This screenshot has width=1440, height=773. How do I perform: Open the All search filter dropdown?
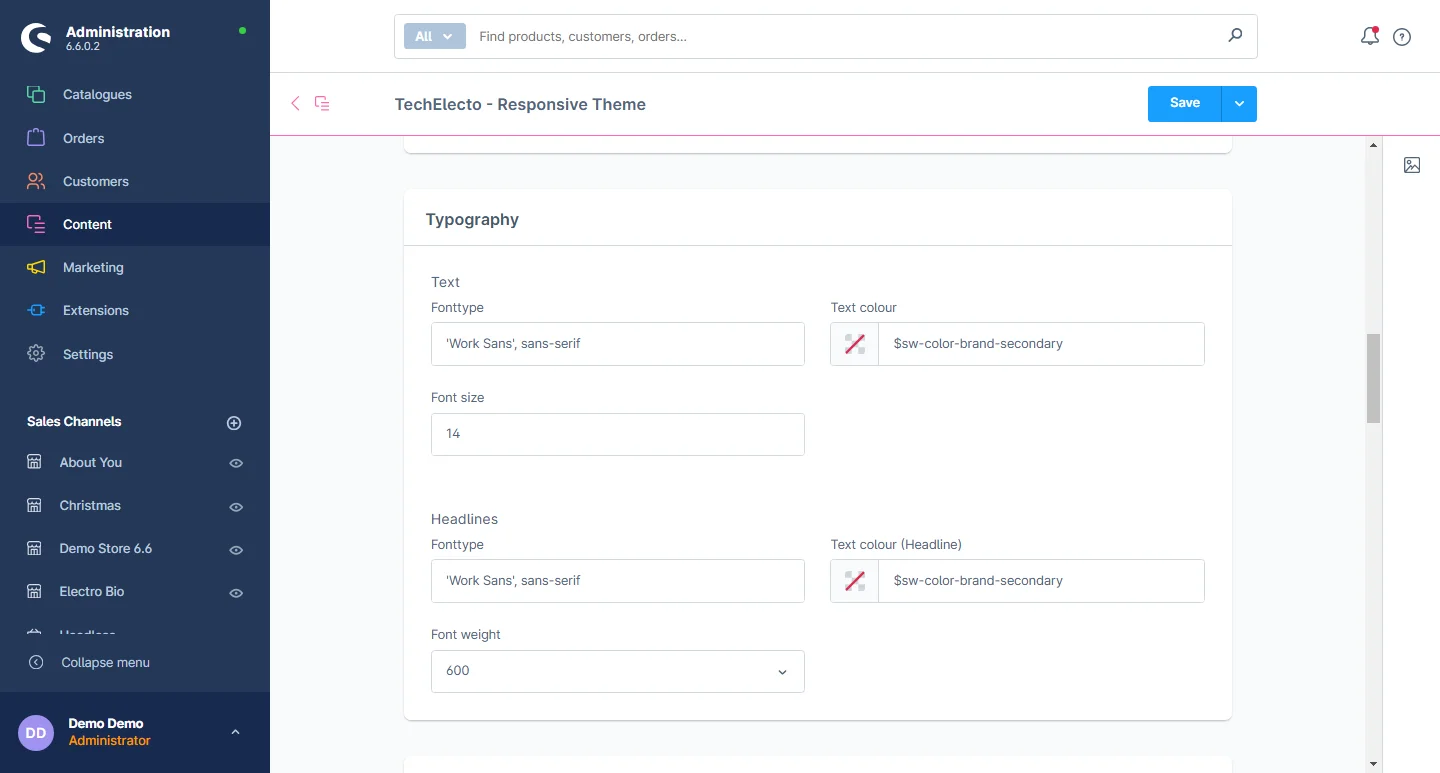point(434,36)
